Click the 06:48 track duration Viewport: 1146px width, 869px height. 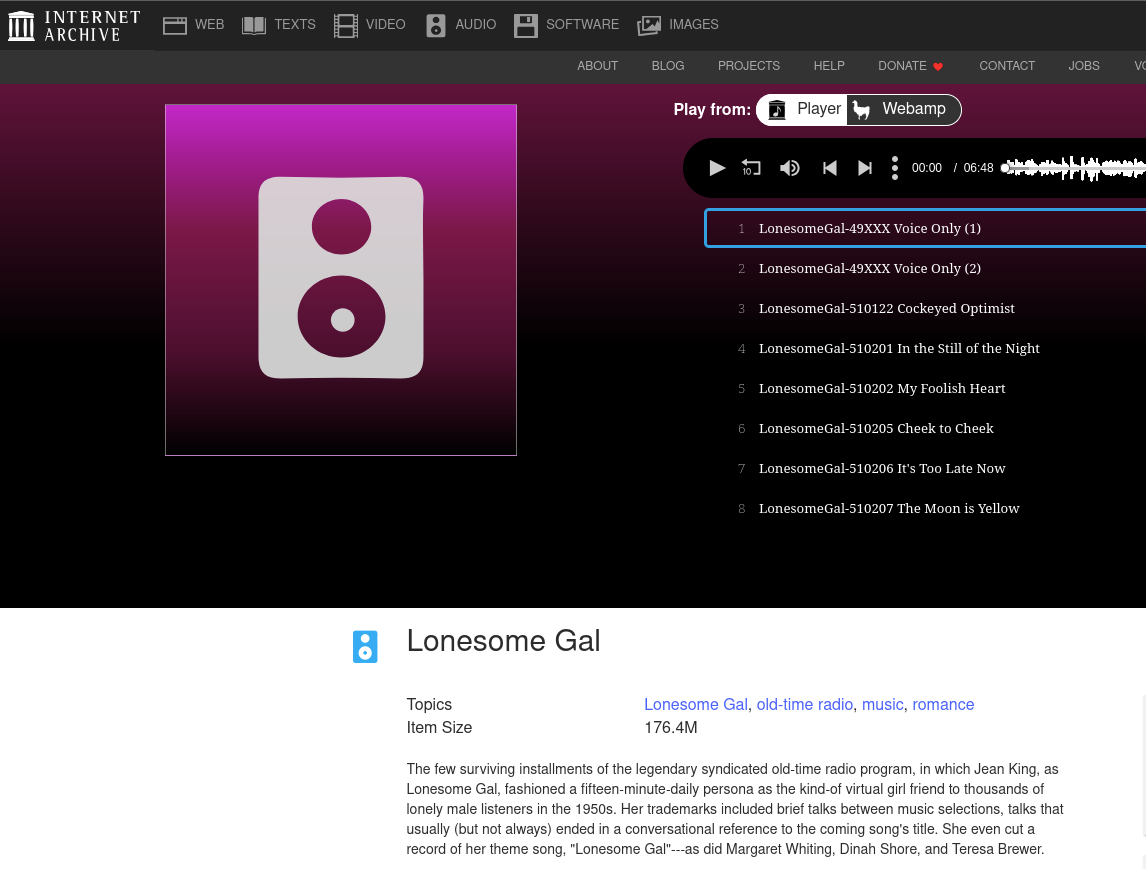coord(978,168)
